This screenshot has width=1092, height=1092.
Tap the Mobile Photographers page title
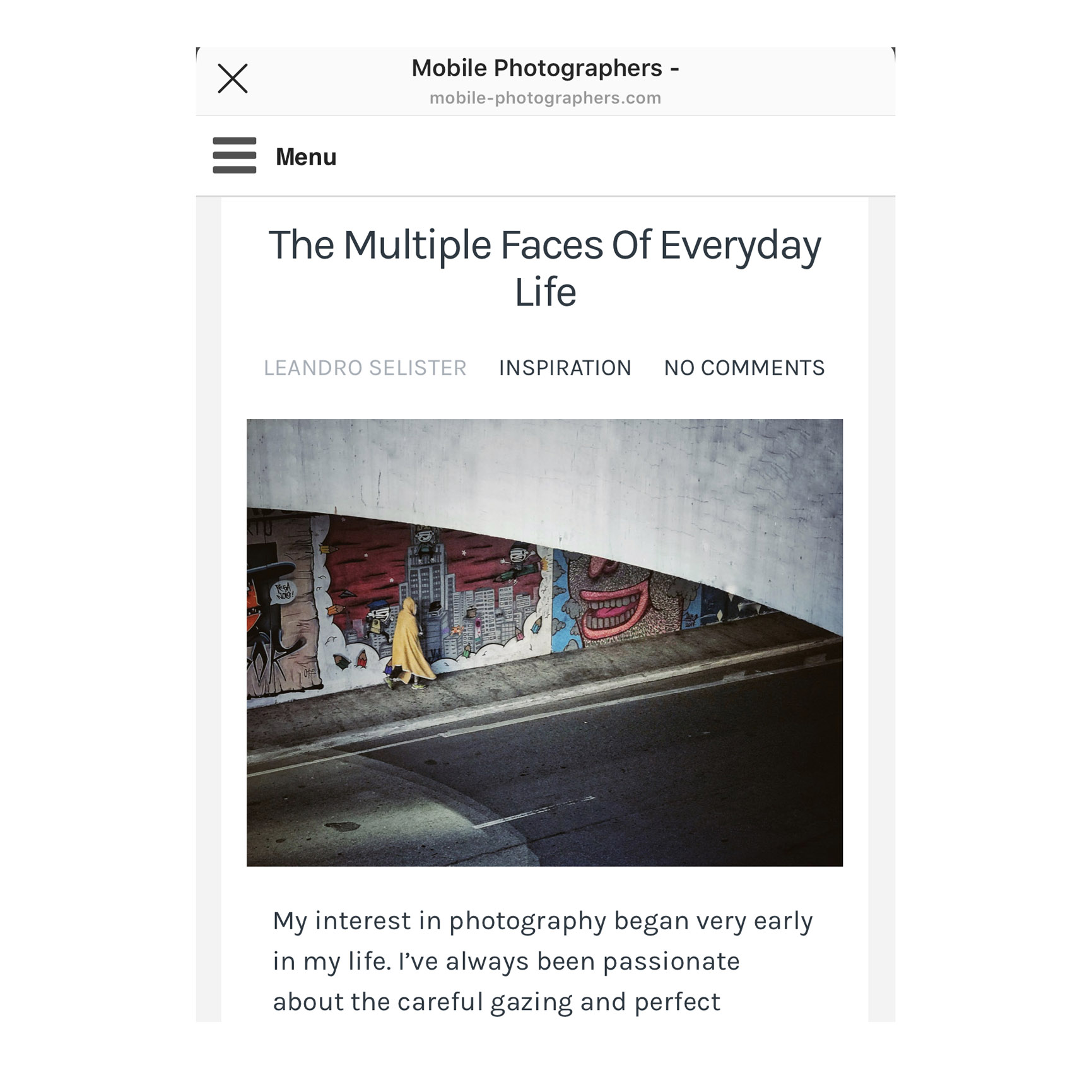(545, 68)
